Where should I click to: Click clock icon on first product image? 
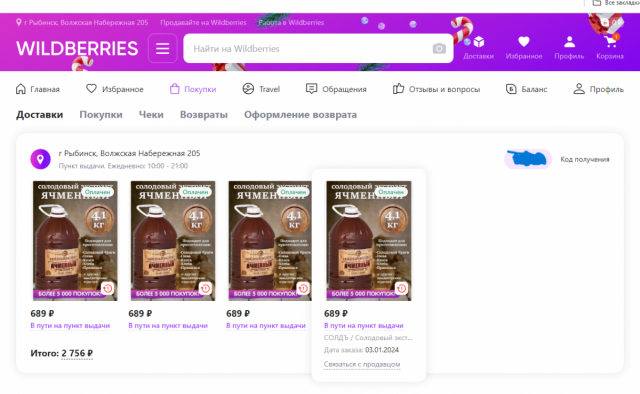click(108, 288)
